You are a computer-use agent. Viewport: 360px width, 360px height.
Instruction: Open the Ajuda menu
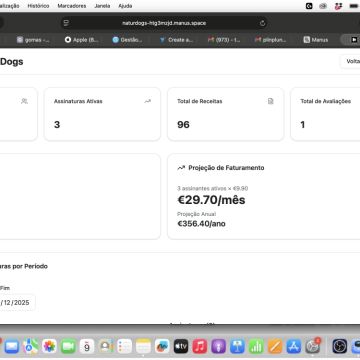125,6
